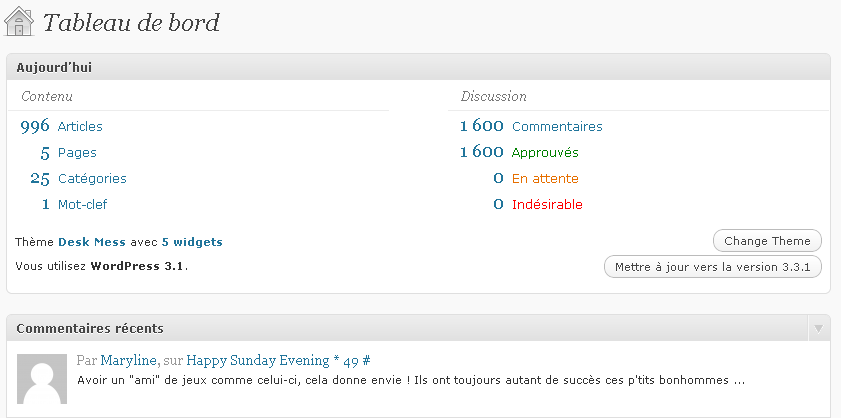Collapse the Commentaires récents panel arrow
The height and width of the screenshot is (418, 841).
point(818,328)
